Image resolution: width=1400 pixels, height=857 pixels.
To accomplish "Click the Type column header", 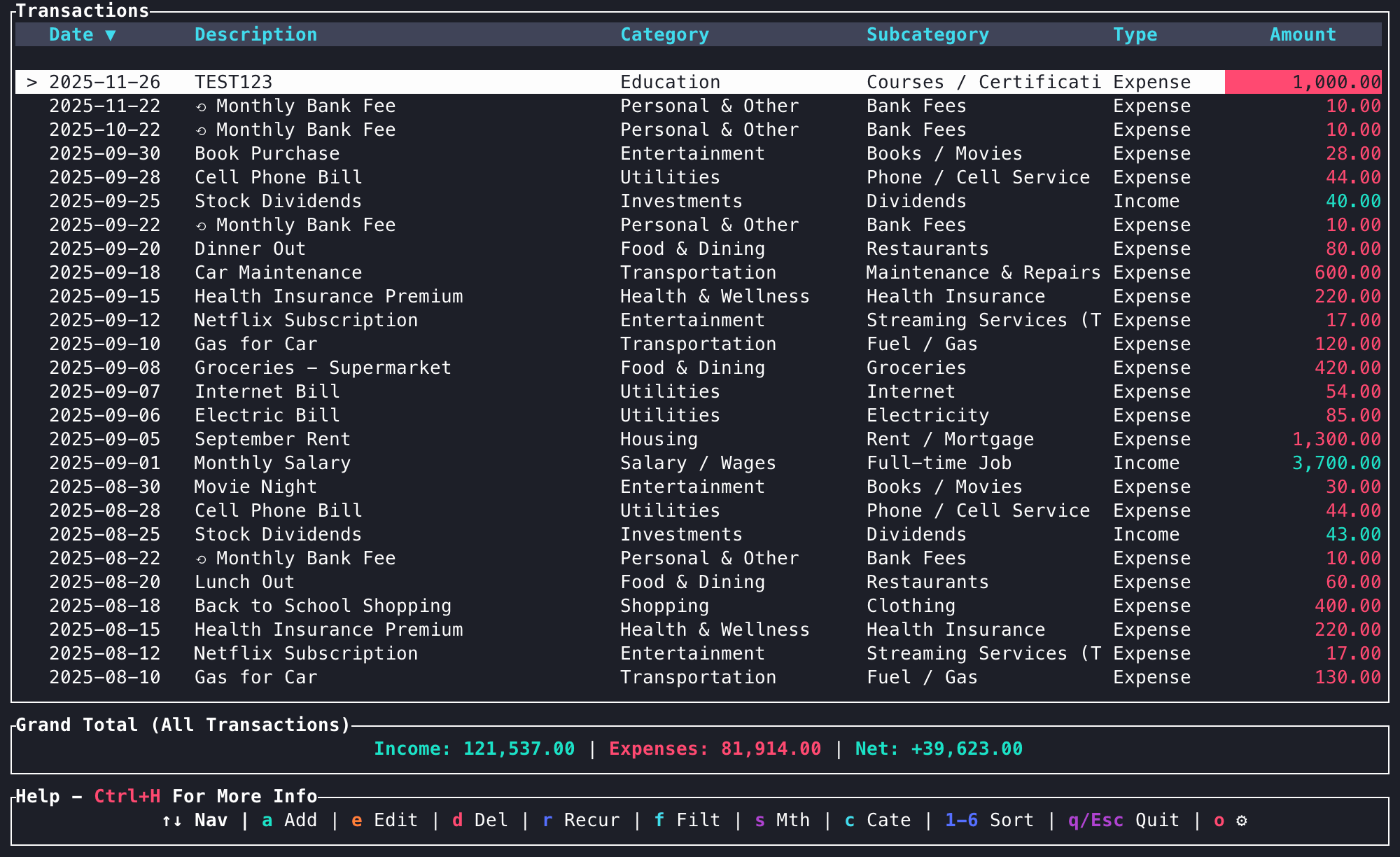I will pos(1135,34).
